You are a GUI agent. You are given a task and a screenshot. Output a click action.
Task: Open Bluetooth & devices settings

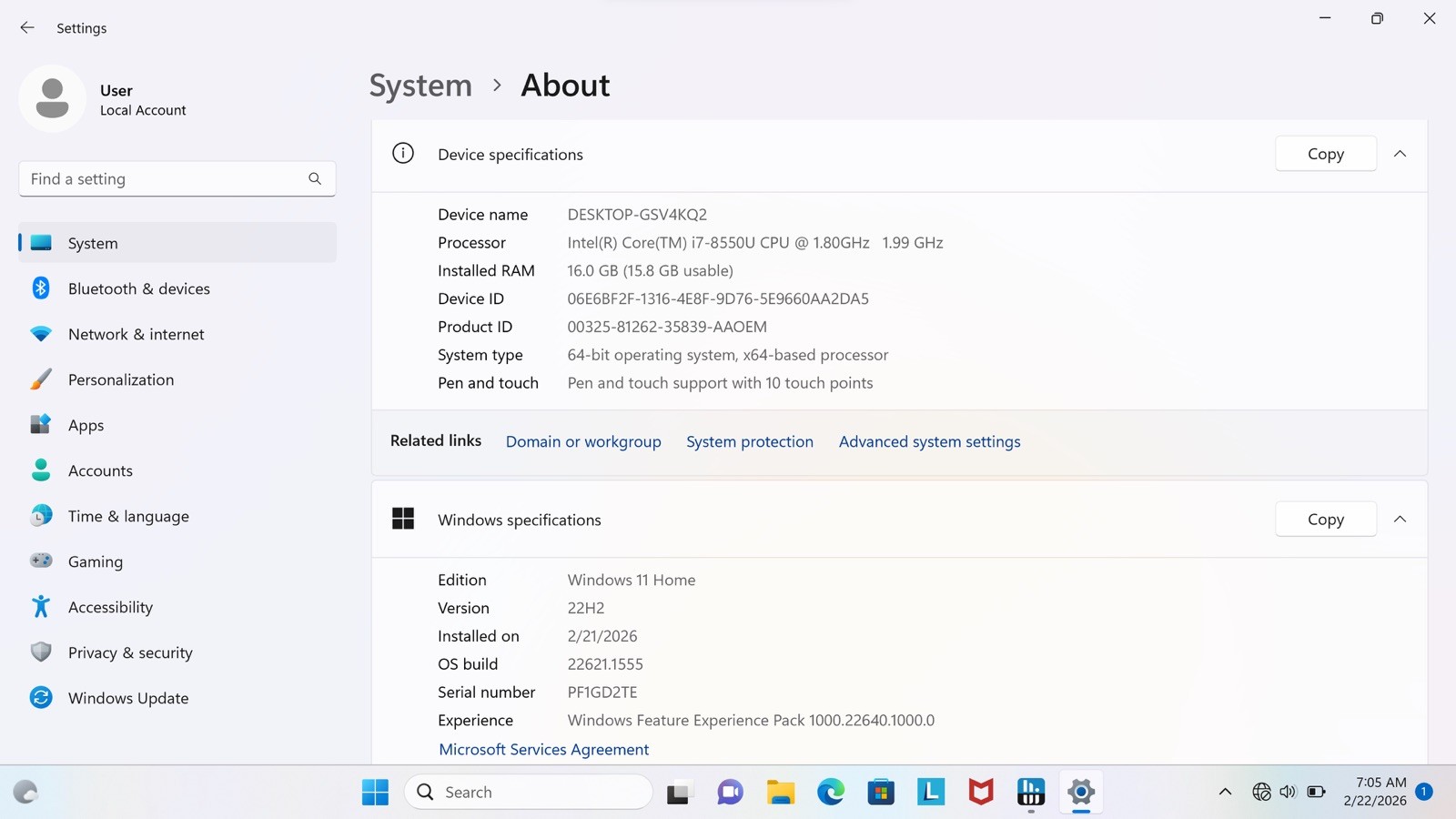point(177,288)
